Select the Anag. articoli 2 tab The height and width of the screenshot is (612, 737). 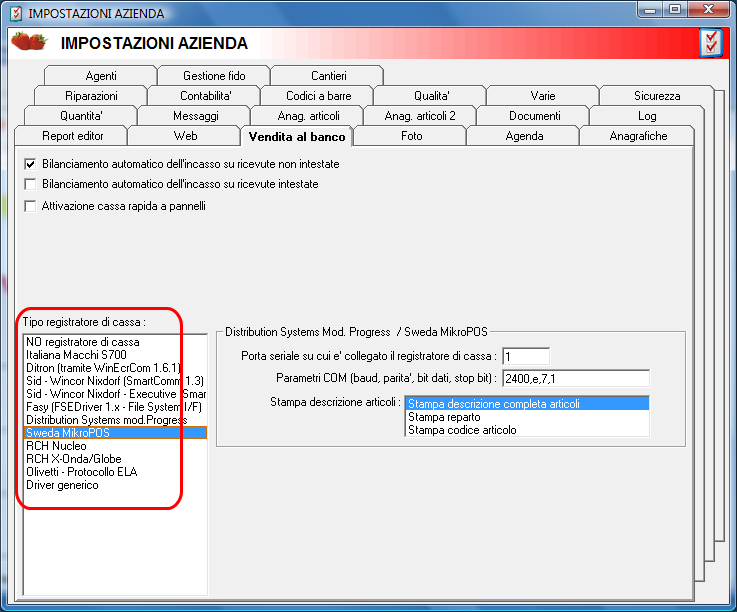(x=420, y=116)
